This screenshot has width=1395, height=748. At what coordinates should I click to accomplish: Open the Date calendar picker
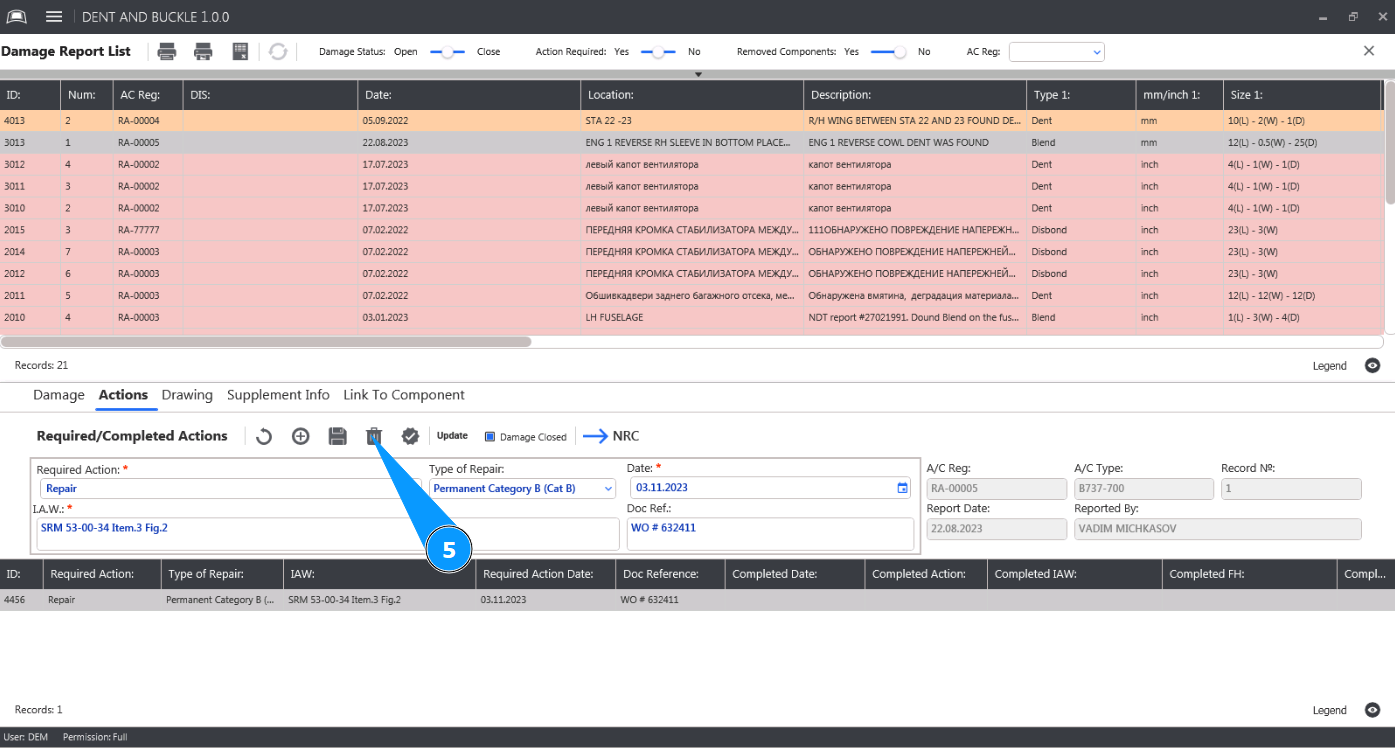point(902,489)
